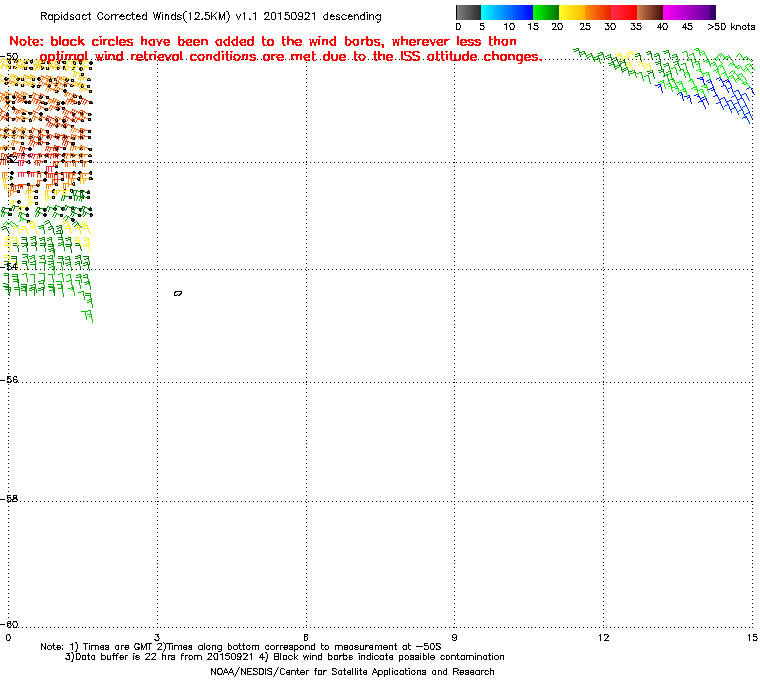
Task: Click the brown segment of the color scale
Action: (x=650, y=12)
